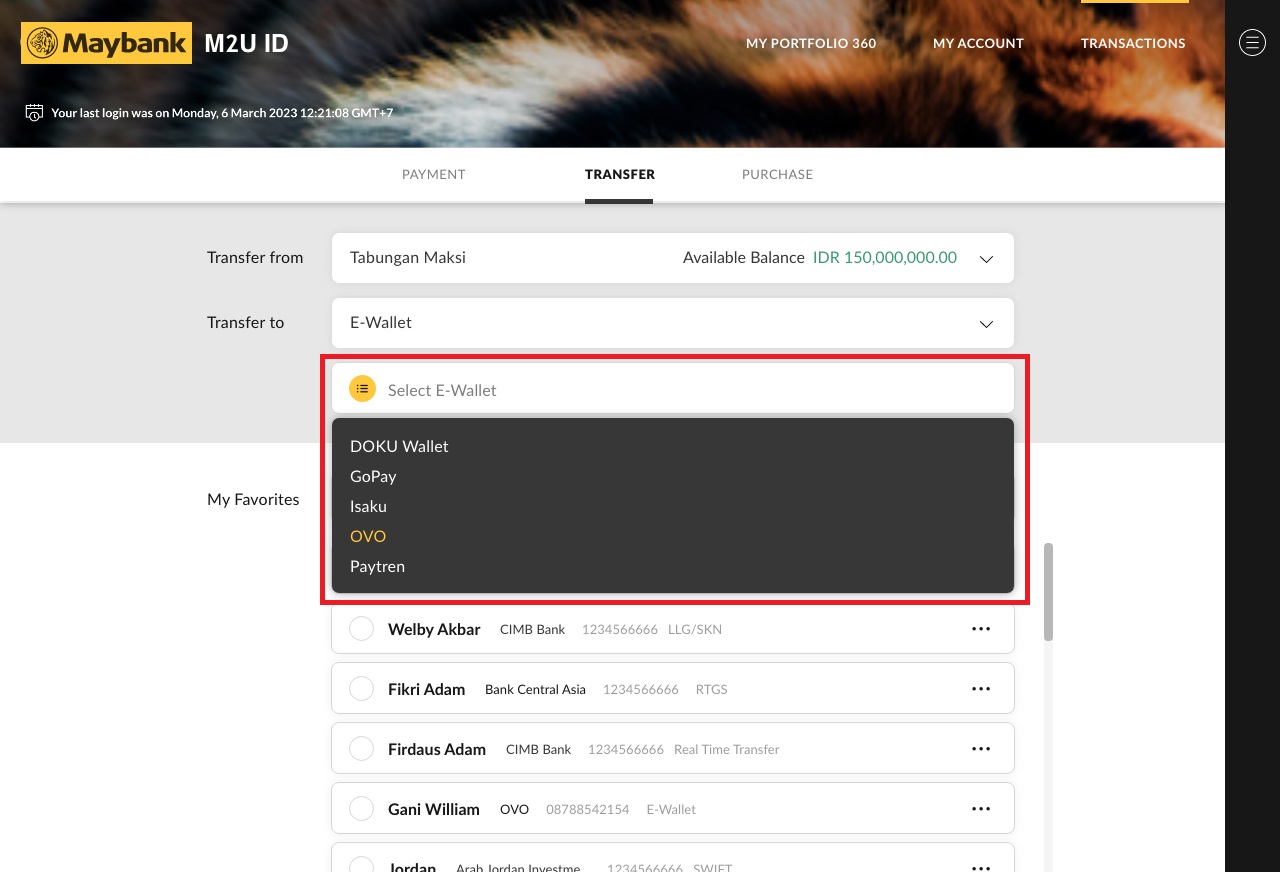Click the favorites list scrollbar
Viewport: 1280px width, 872px height.
1048,591
